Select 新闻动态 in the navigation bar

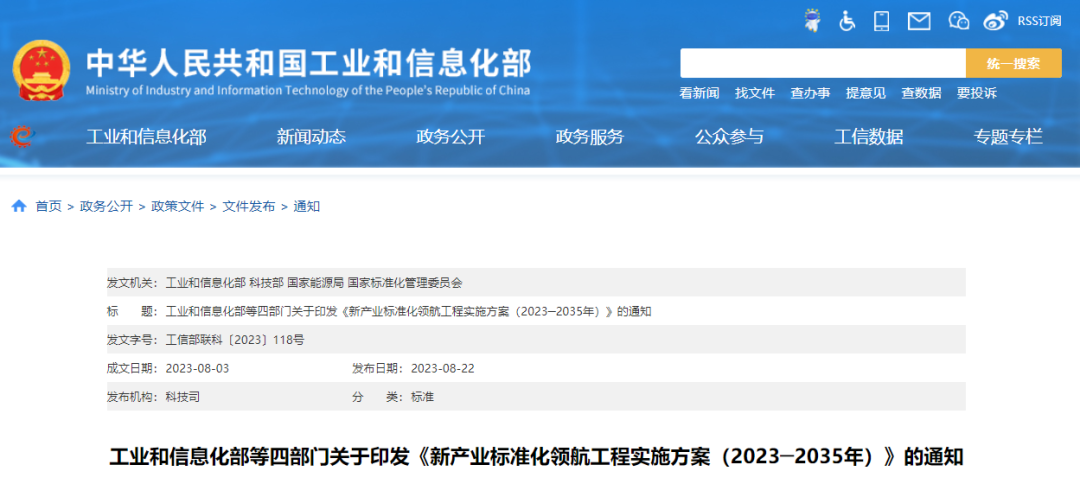pos(311,137)
